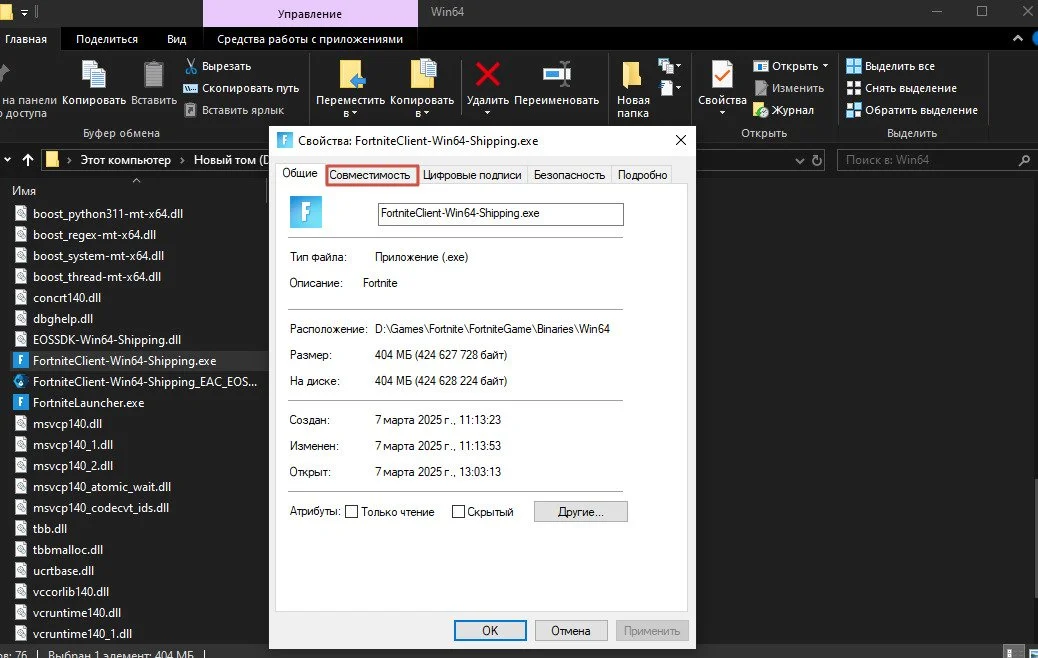Viewport: 1038px width, 658px height.
Task: Click the refresh icon by address bar
Action: [817, 160]
